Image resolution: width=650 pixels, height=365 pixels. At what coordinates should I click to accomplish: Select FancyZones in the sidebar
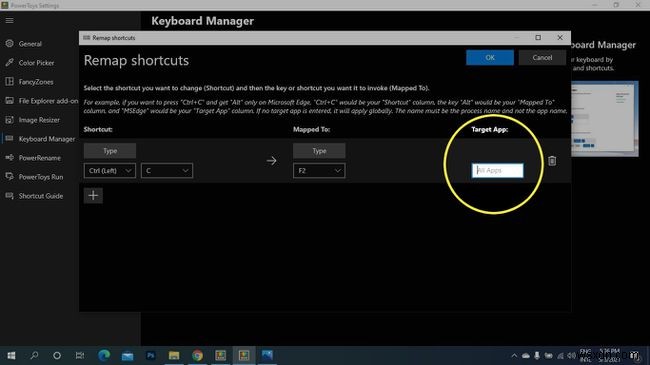(x=36, y=82)
